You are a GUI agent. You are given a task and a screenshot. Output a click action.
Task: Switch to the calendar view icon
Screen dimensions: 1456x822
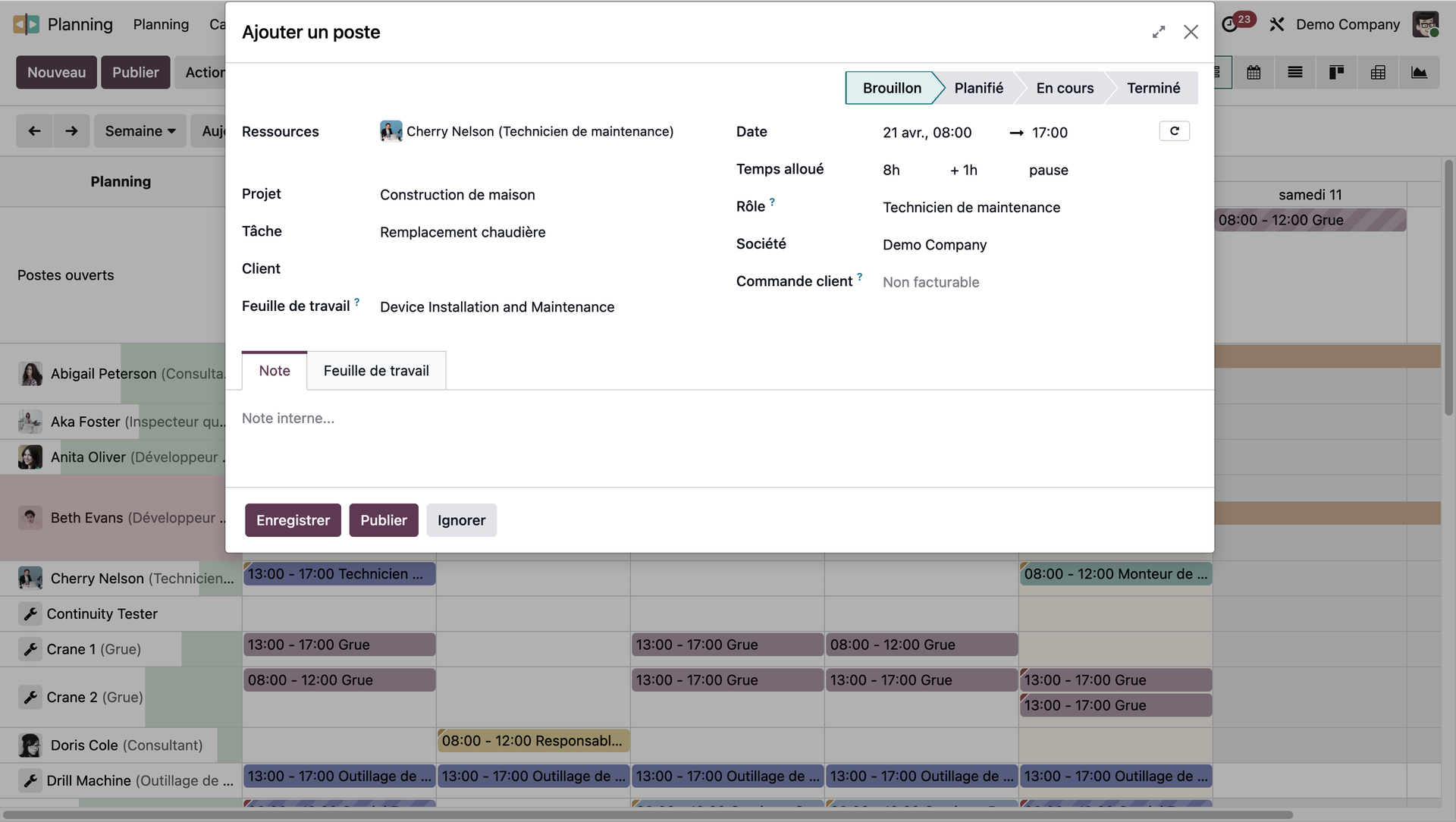(x=1254, y=73)
